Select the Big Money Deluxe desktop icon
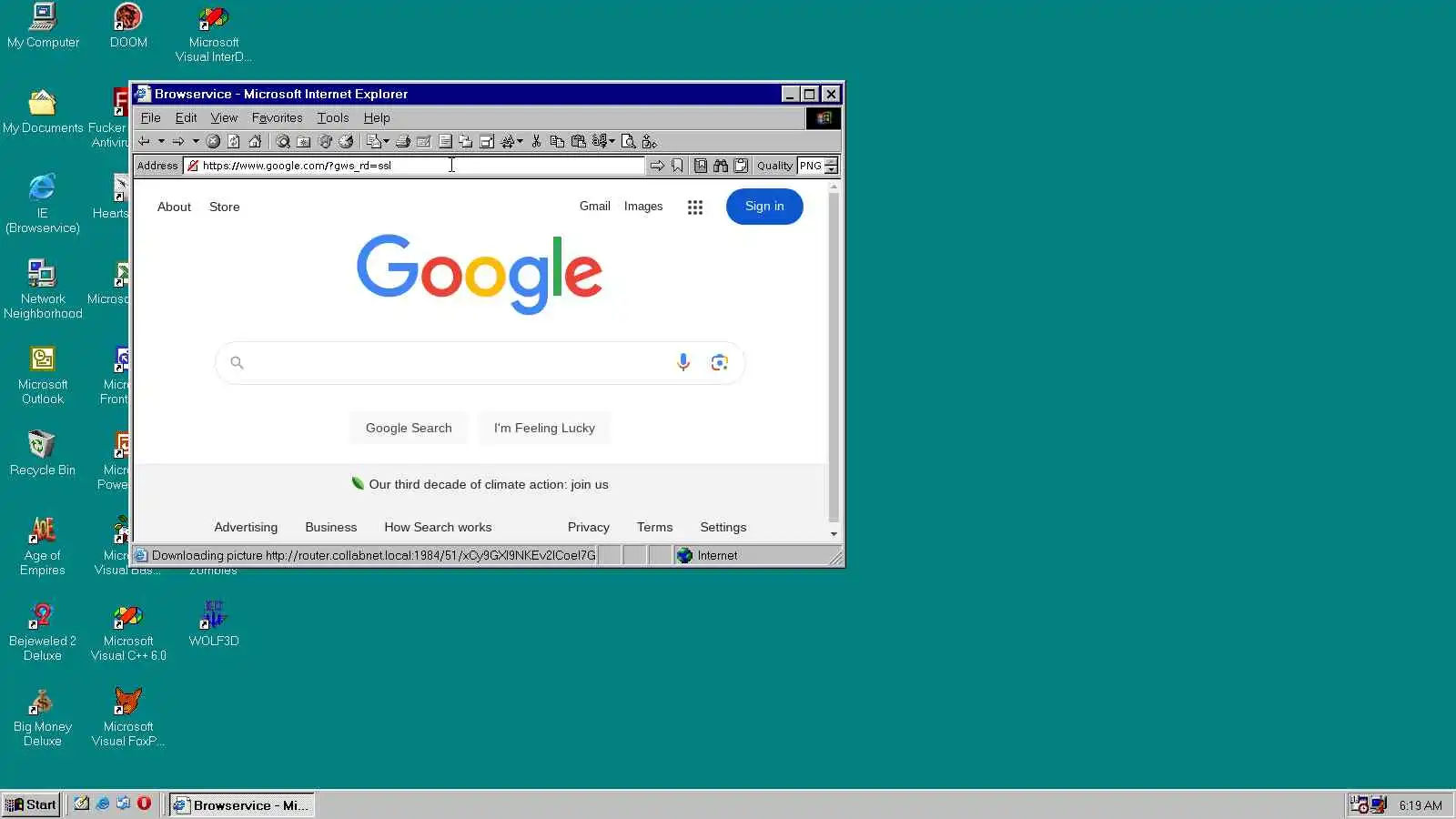Image resolution: width=1456 pixels, height=819 pixels. (43, 717)
